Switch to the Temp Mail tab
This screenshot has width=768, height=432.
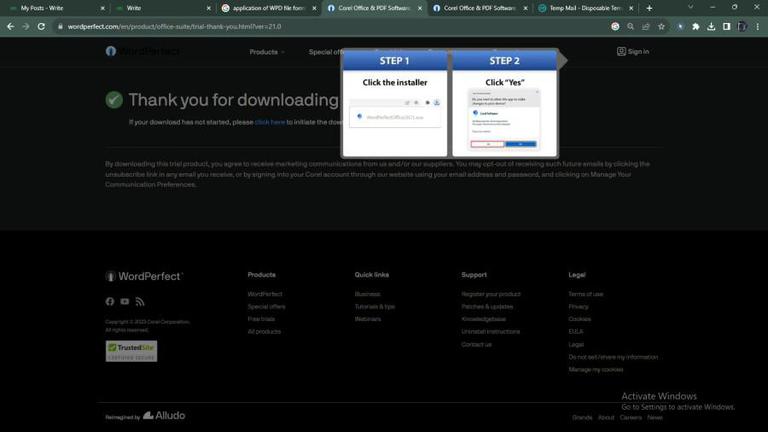tap(585, 8)
